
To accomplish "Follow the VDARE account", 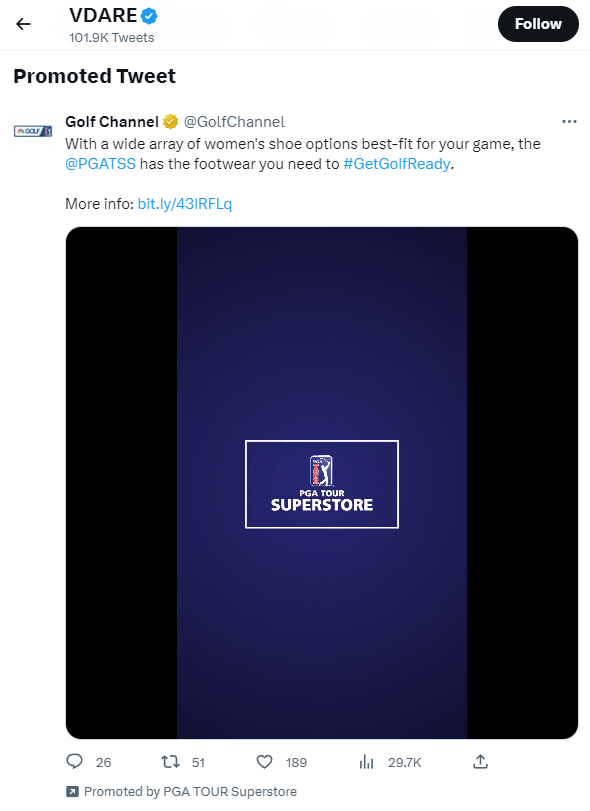I will [x=538, y=23].
